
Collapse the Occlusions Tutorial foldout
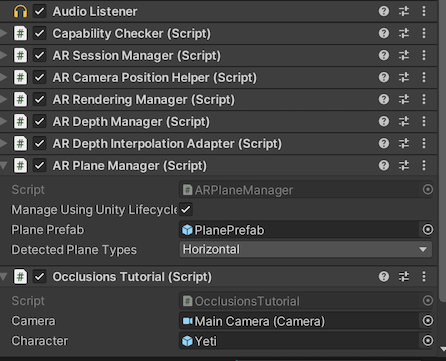coord(3,277)
